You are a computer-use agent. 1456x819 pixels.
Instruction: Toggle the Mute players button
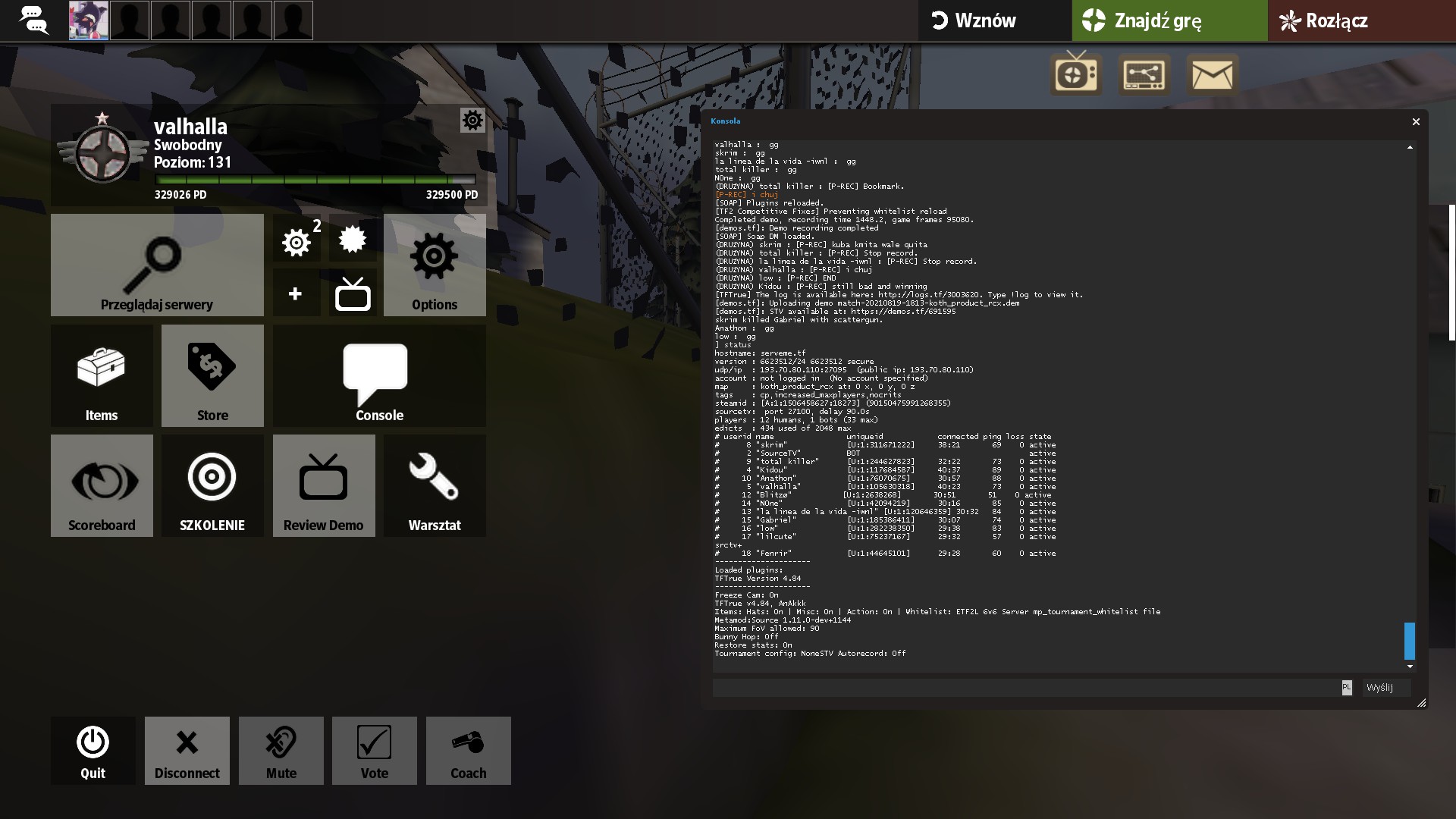click(281, 751)
